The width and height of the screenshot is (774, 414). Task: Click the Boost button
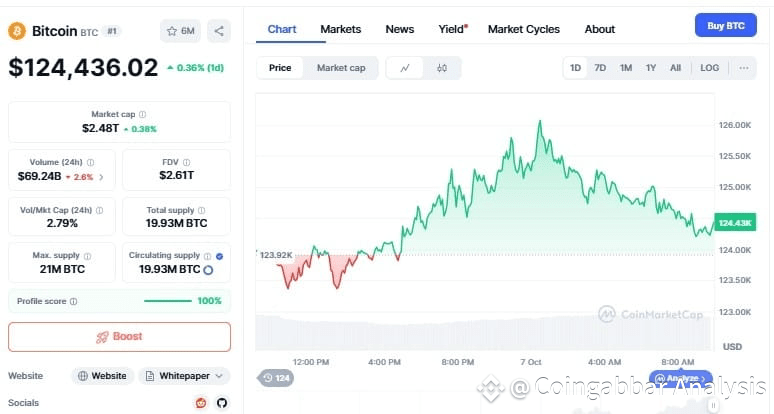pos(119,336)
